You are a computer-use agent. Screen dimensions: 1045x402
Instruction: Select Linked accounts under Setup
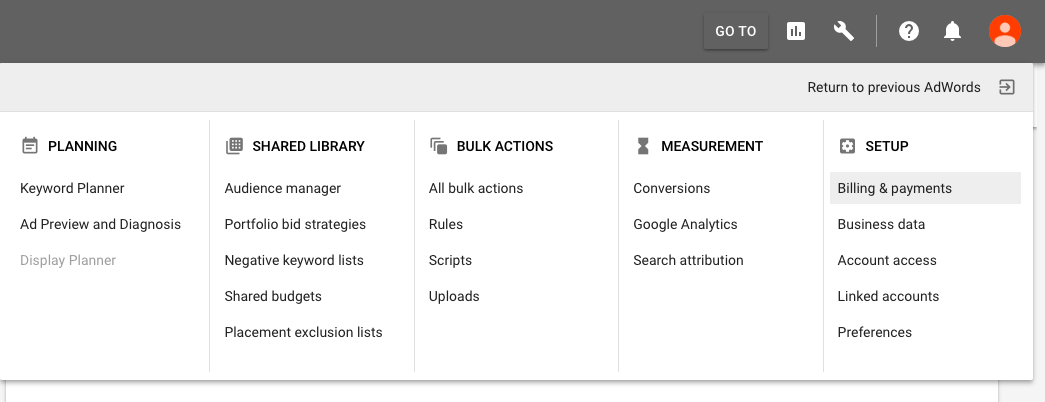(x=888, y=296)
